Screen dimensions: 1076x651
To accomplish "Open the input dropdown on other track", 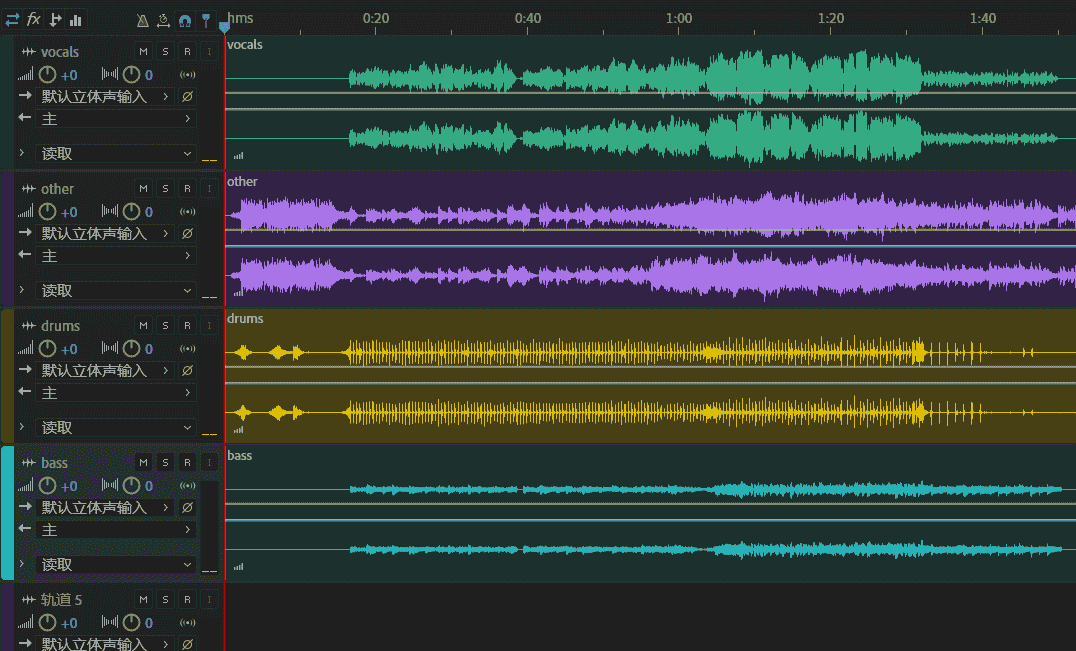I will pos(105,234).
